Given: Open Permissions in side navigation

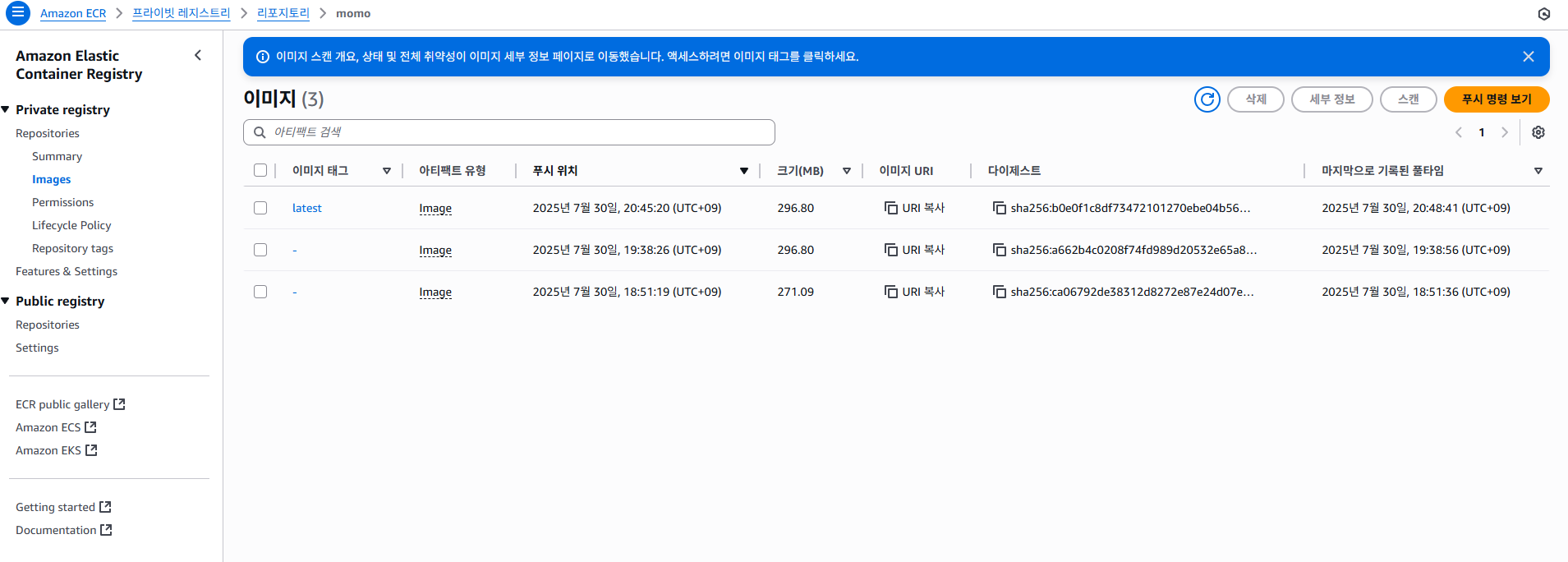Looking at the screenshot, I should click(x=62, y=202).
